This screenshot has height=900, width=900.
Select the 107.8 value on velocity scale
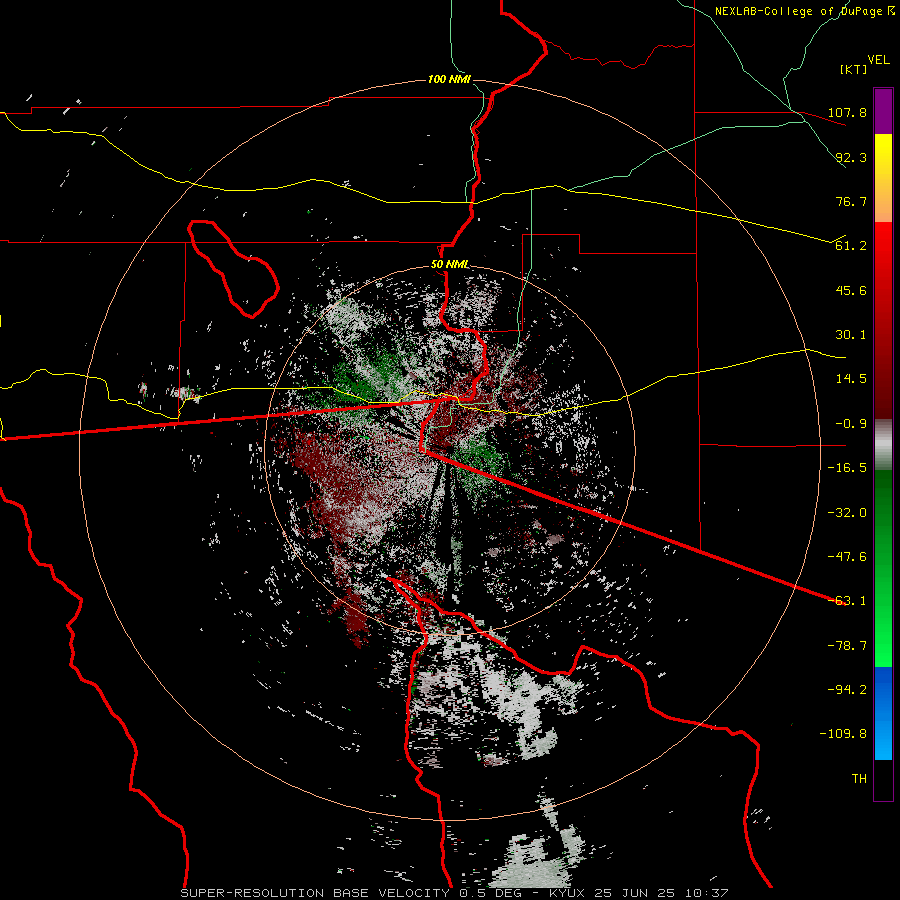[x=847, y=112]
